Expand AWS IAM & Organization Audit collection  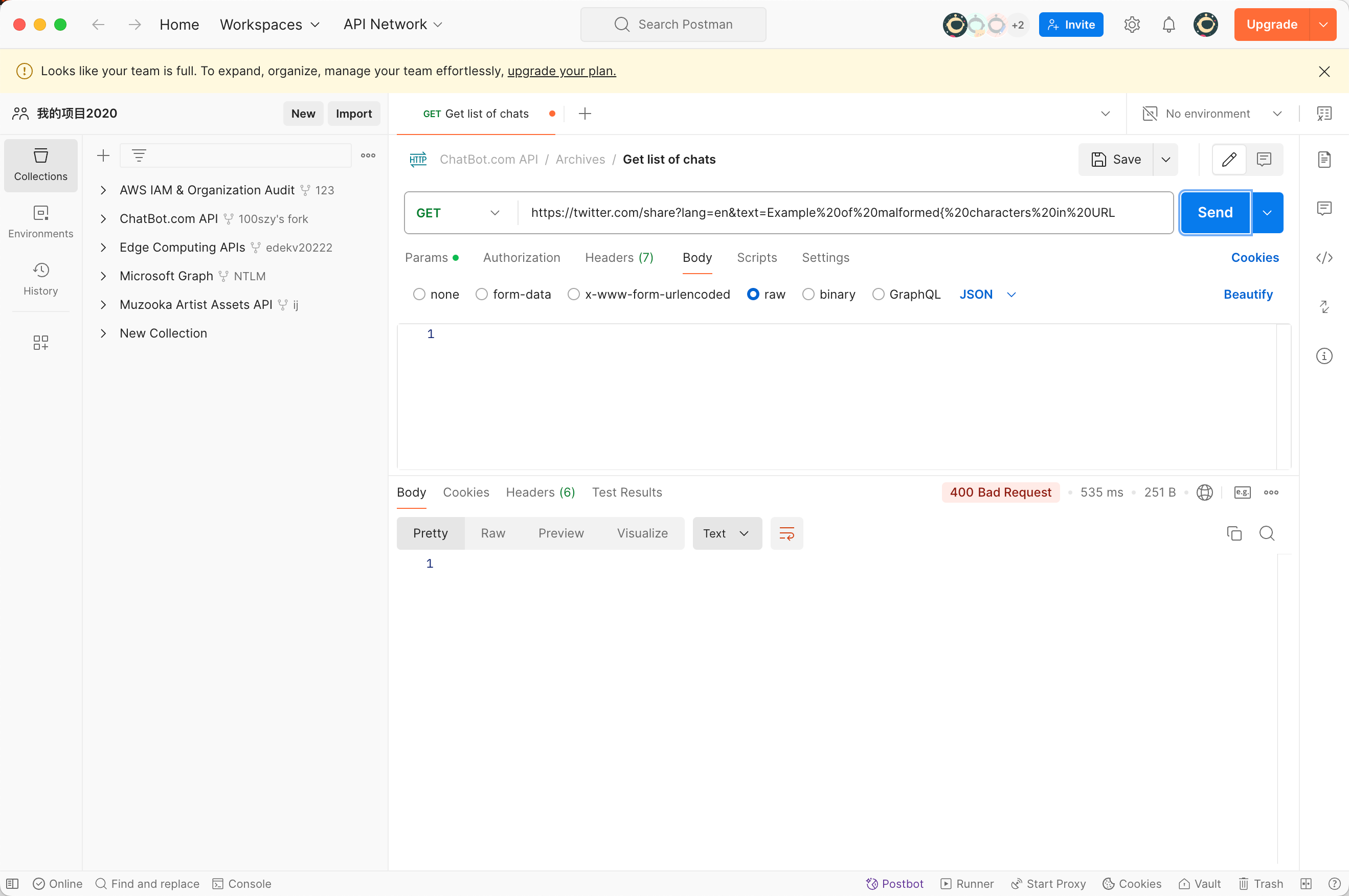pyautogui.click(x=103, y=190)
